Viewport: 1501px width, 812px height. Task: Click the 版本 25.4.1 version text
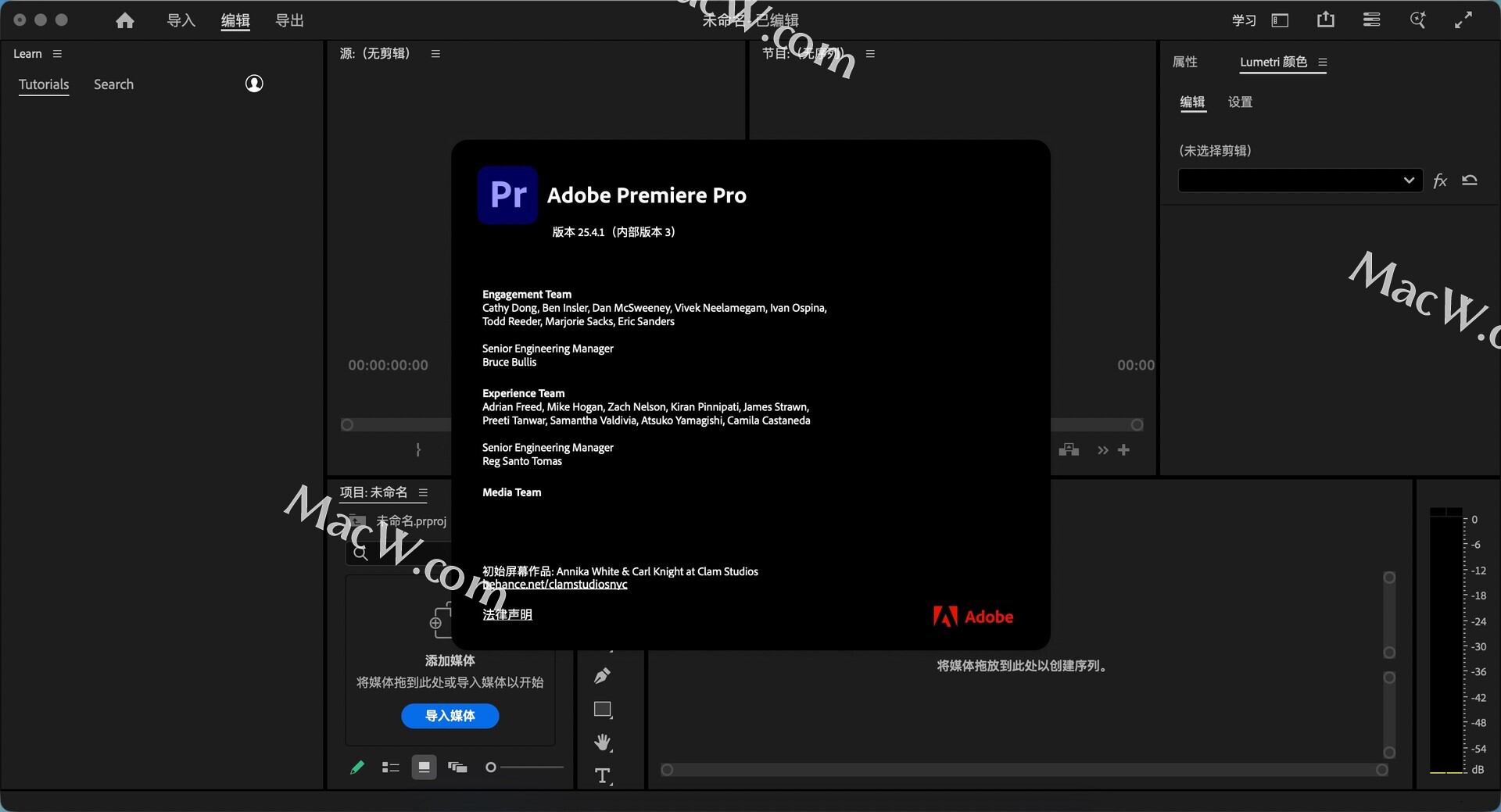pyautogui.click(x=614, y=232)
